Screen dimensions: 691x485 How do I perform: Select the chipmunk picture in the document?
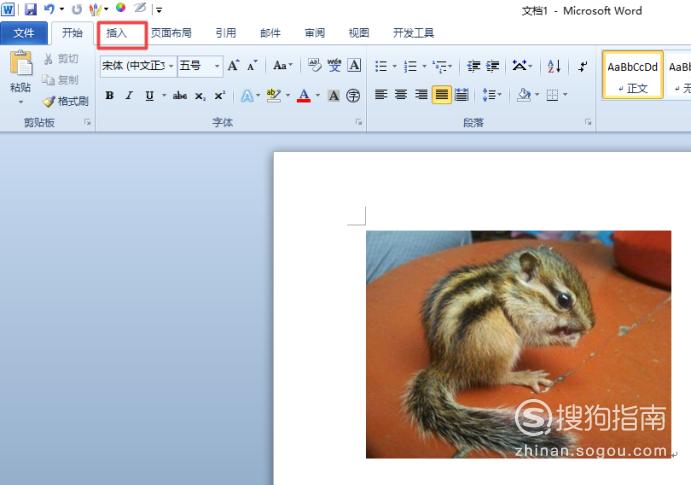pyautogui.click(x=518, y=344)
